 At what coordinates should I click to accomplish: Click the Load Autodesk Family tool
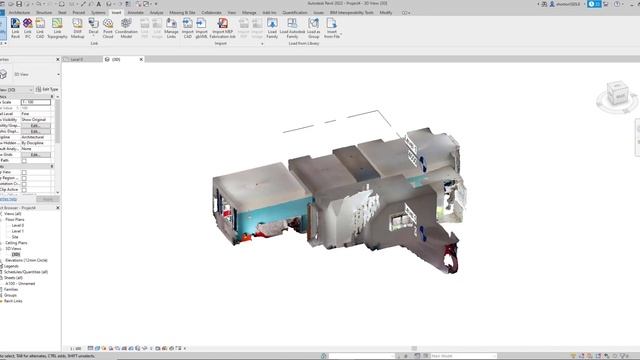(292, 28)
